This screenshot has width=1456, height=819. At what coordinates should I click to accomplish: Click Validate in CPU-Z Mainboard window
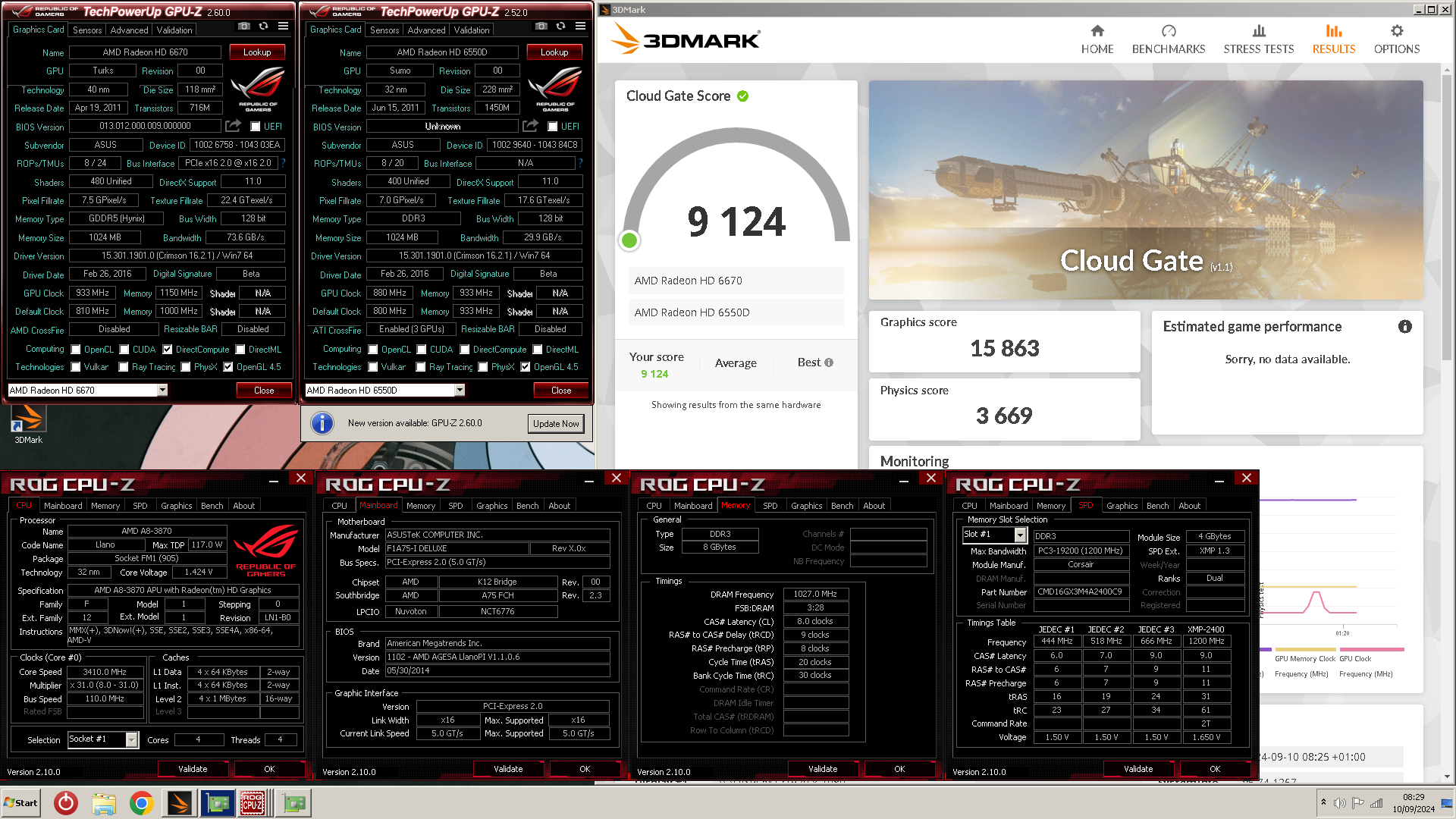click(x=508, y=769)
